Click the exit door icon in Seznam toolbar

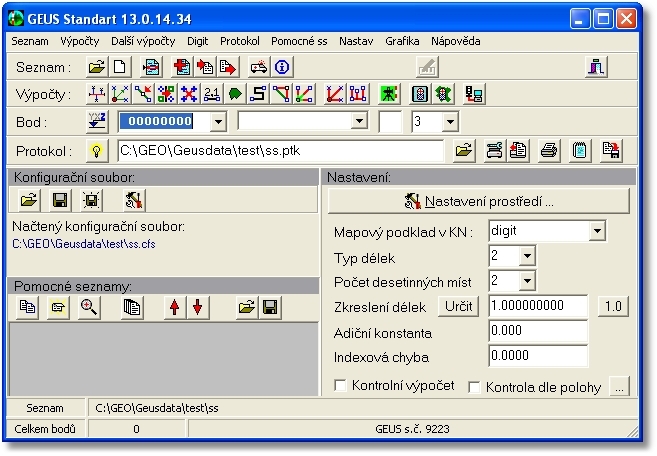pos(596,67)
